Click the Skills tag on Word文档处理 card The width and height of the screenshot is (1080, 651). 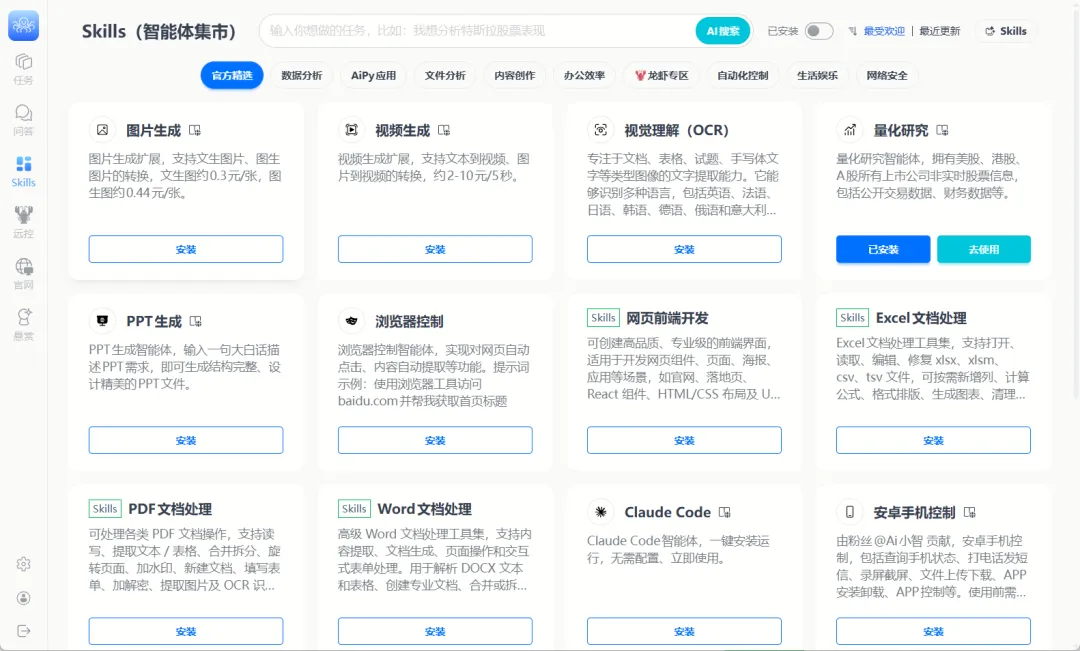[x=355, y=508]
